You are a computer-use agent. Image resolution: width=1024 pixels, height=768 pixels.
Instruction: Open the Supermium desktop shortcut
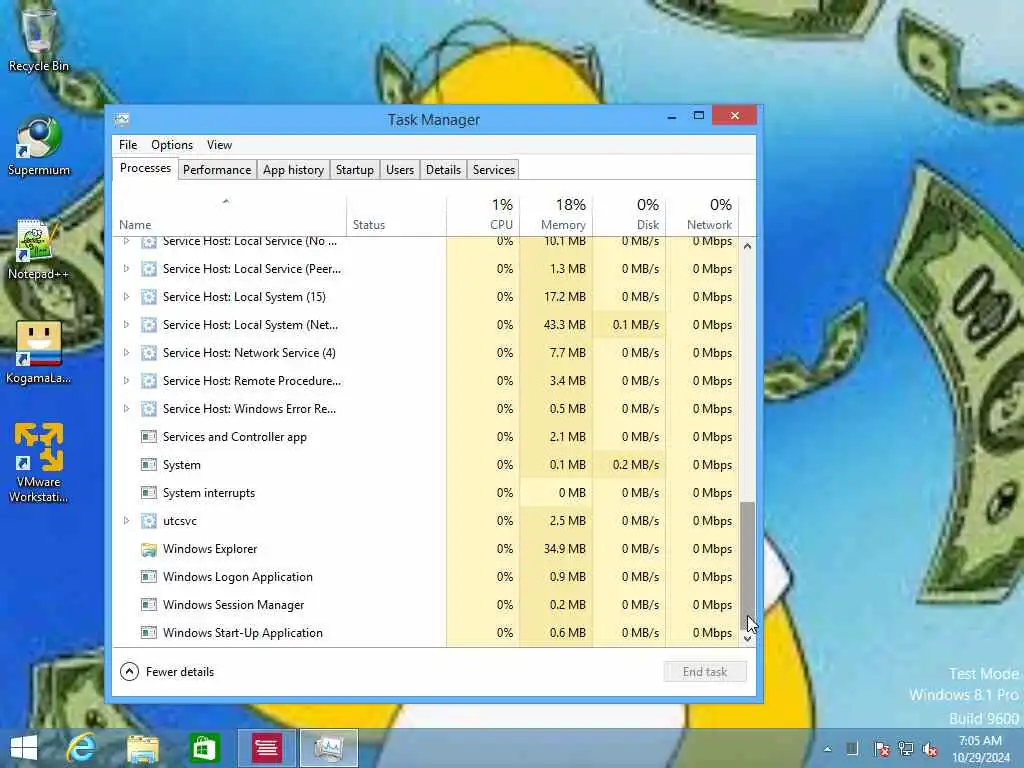[x=38, y=146]
